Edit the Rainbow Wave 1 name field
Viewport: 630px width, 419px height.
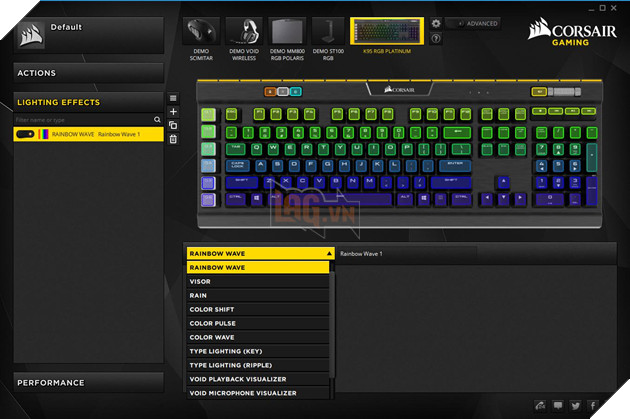[x=407, y=253]
